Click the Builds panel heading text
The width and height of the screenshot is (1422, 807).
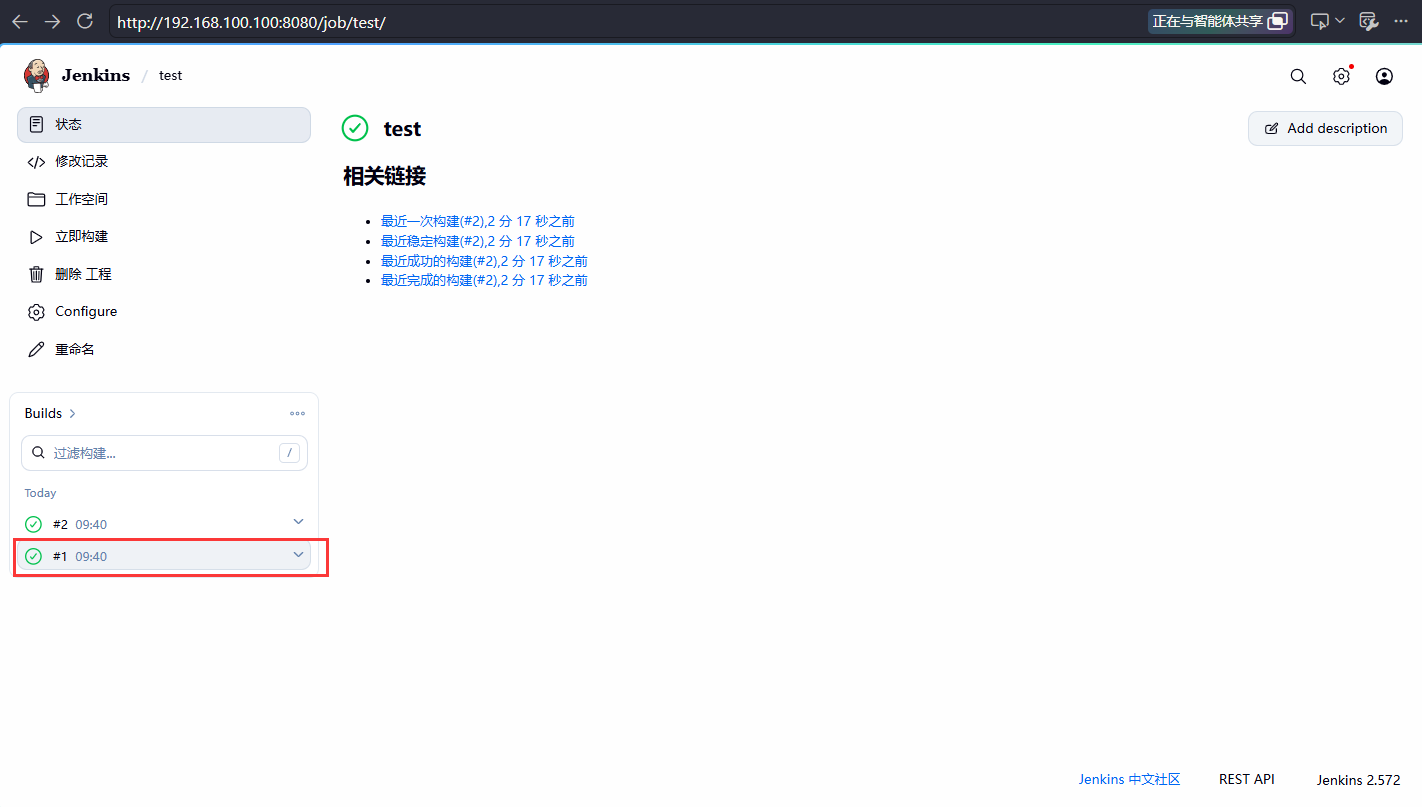43,413
